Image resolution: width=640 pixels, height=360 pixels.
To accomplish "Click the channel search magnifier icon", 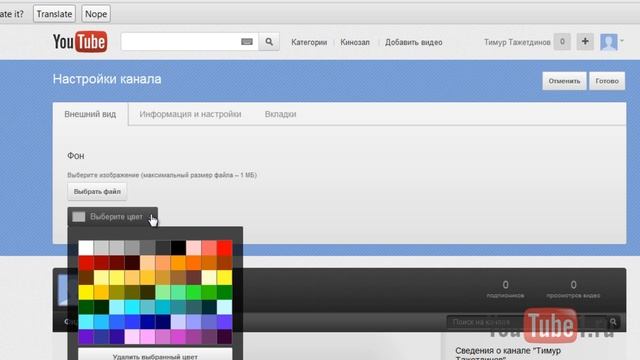I will [x=613, y=322].
